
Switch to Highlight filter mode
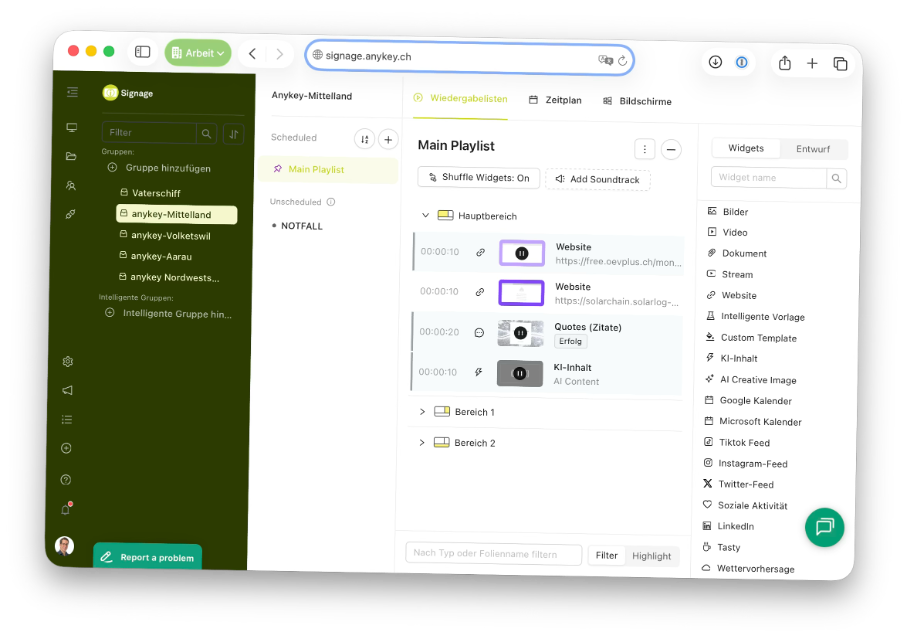651,556
